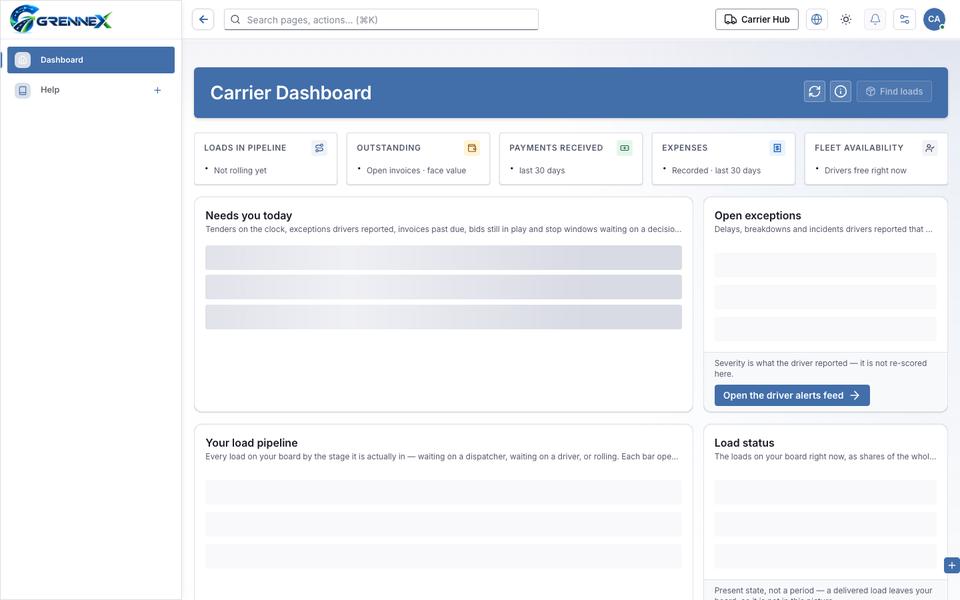The height and width of the screenshot is (600, 960).
Task: Click the Fleet Availability card icon
Action: pos(929,148)
